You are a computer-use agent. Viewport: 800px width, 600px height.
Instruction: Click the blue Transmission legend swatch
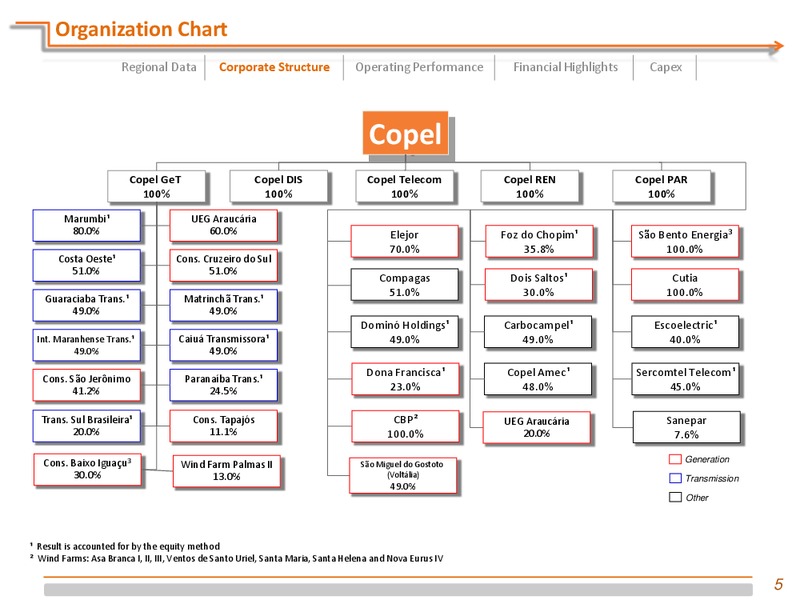[675, 478]
